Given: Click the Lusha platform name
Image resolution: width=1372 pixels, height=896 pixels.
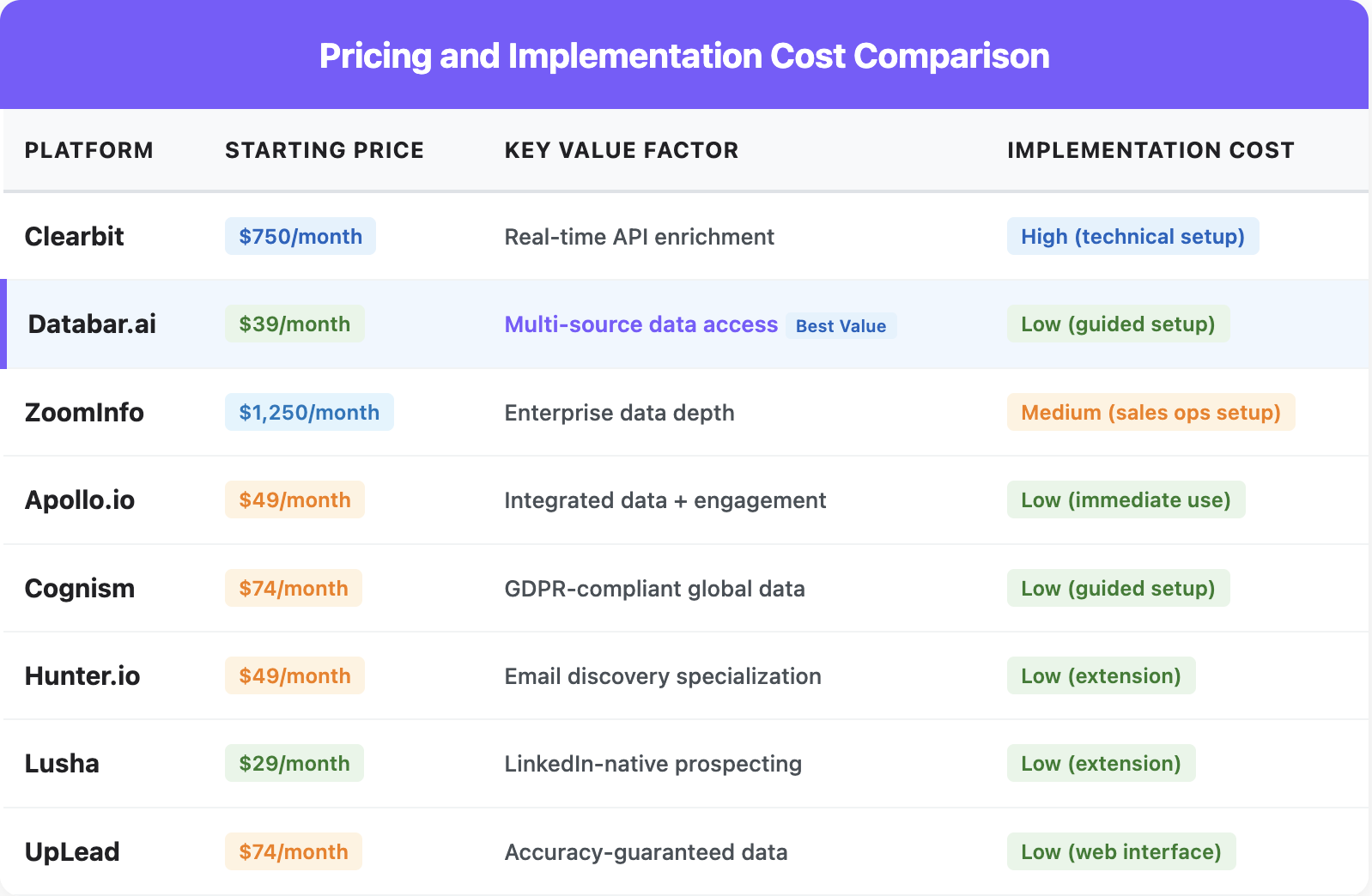Looking at the screenshot, I should click(62, 763).
